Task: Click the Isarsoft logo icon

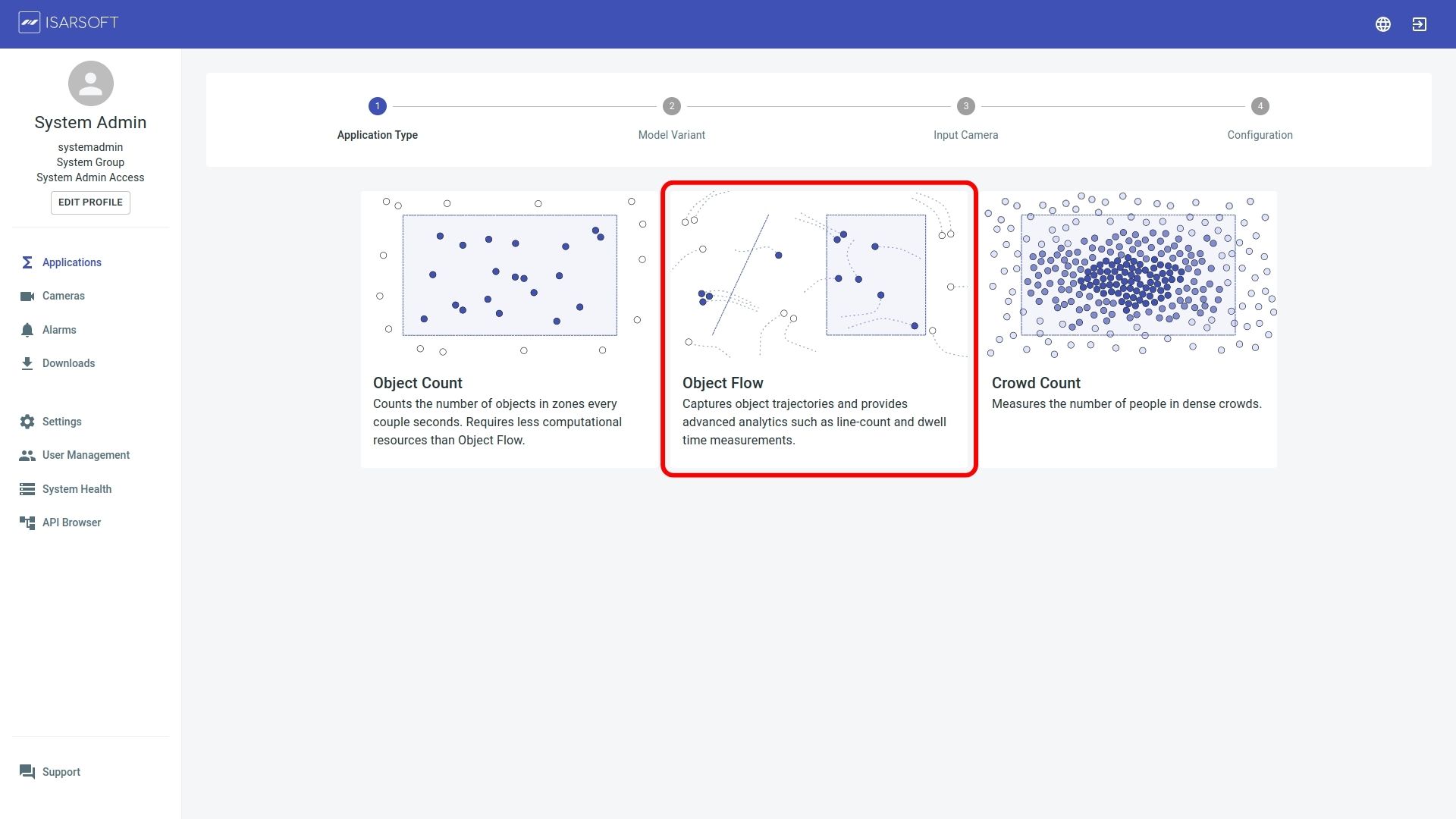Action: click(29, 23)
